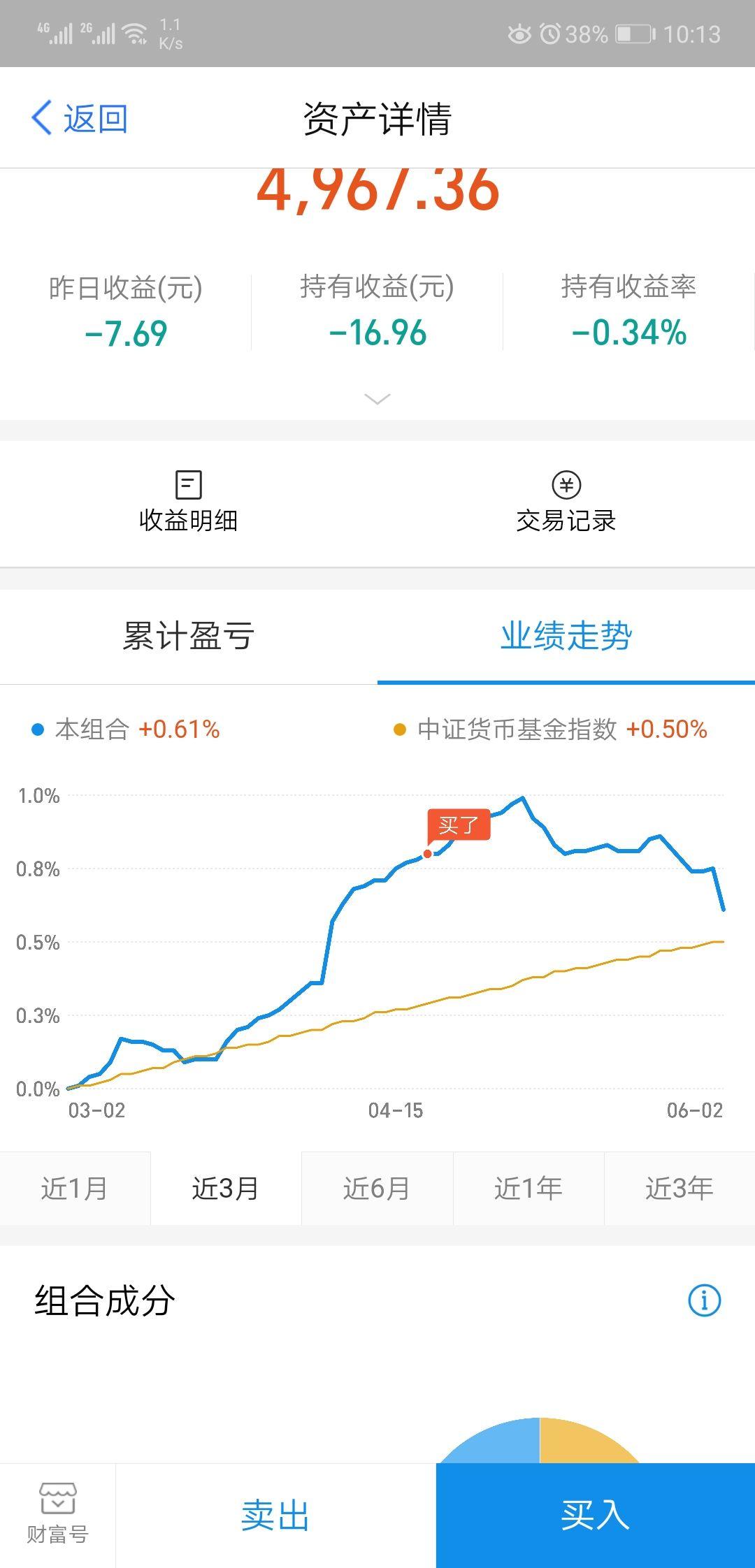Tap the eye comfort status icon
The image size is (755, 1568).
[519, 34]
